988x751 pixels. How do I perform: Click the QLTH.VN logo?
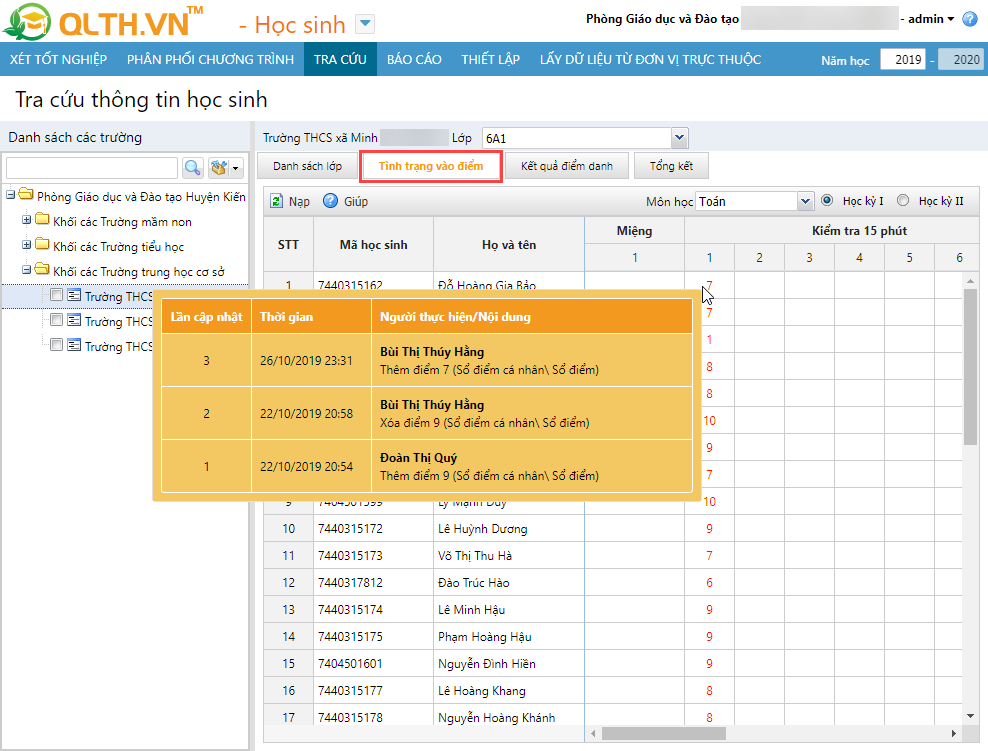pos(104,22)
